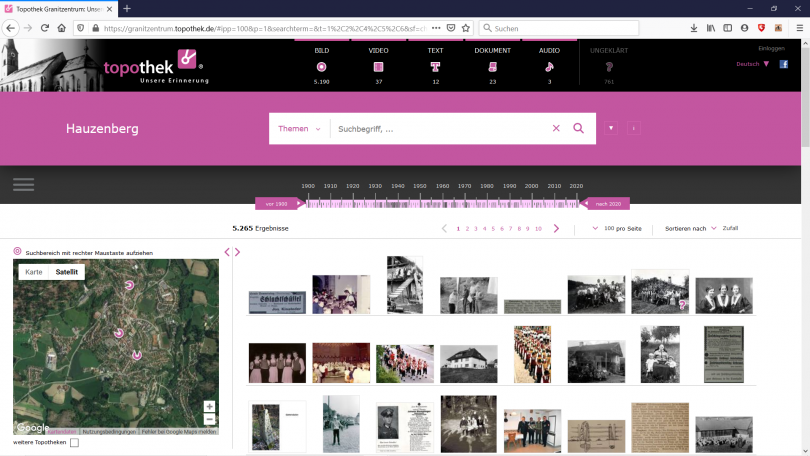Open the 100 pro Seite dropdown

620,229
